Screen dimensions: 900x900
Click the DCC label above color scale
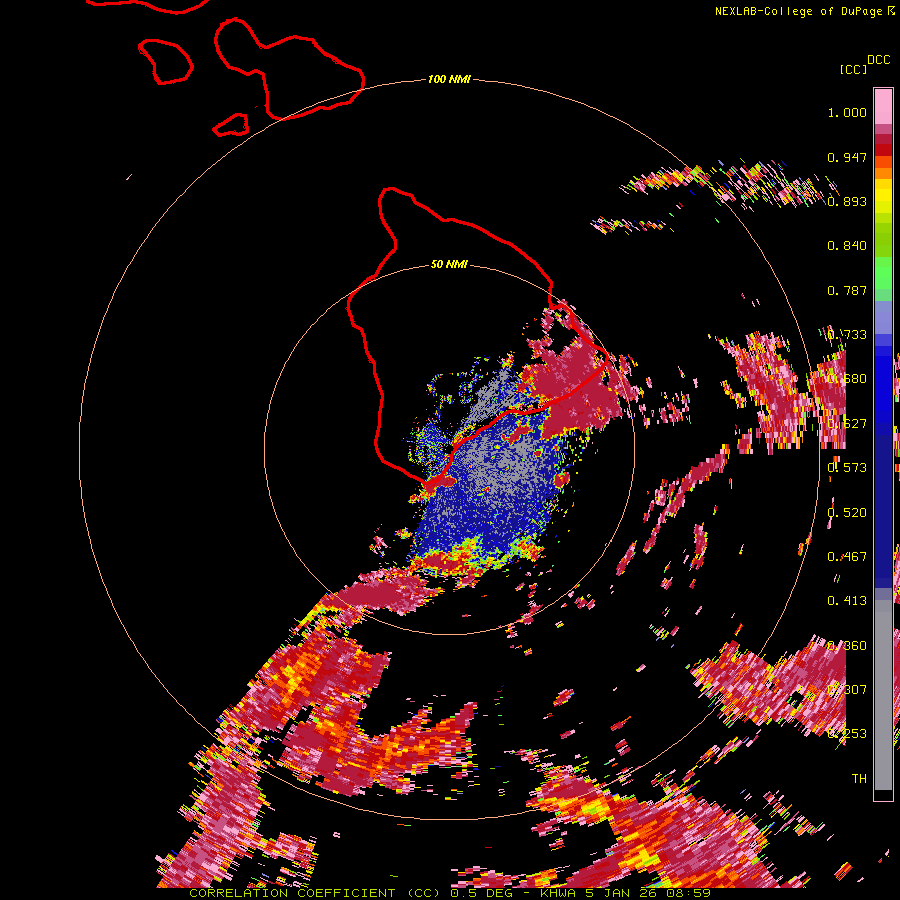(x=878, y=60)
